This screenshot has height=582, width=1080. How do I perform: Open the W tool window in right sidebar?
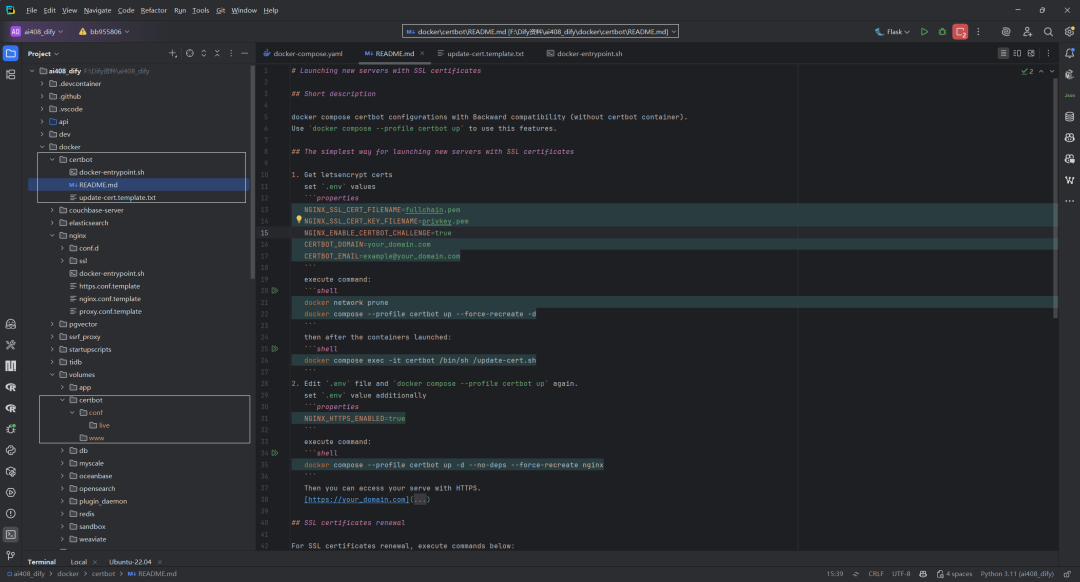[x=1070, y=180]
